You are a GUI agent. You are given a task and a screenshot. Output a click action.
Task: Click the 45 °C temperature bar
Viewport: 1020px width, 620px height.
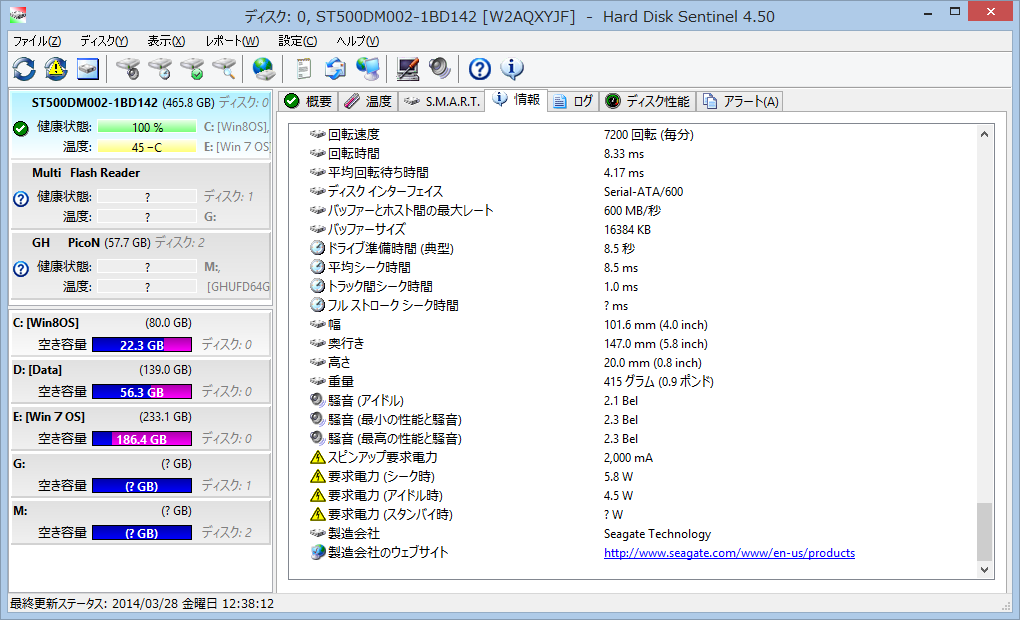click(x=147, y=147)
